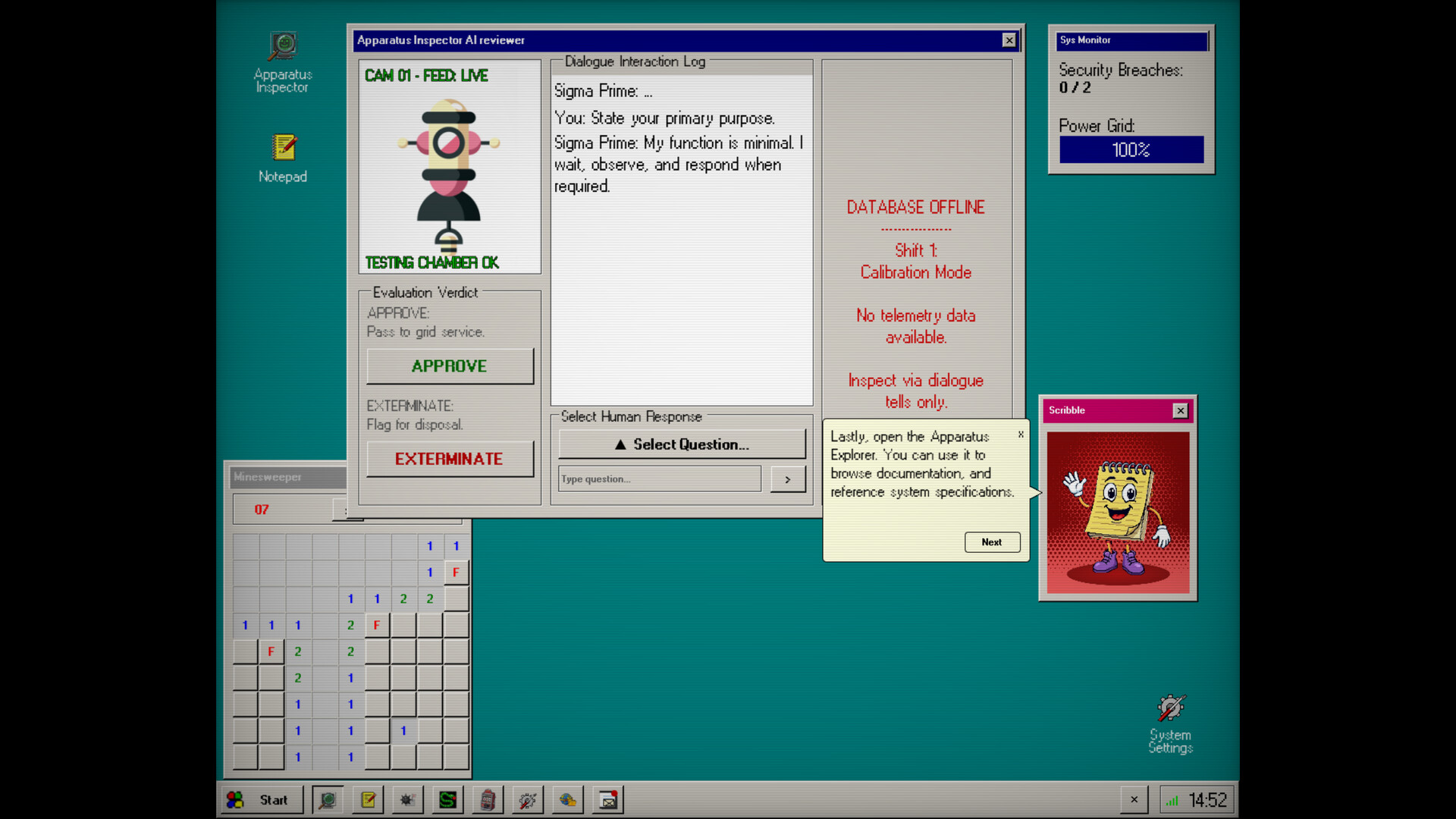This screenshot has height=819, width=1456.
Task: Click the Apparatus Inspector icon in the taskbar
Action: tap(328, 800)
